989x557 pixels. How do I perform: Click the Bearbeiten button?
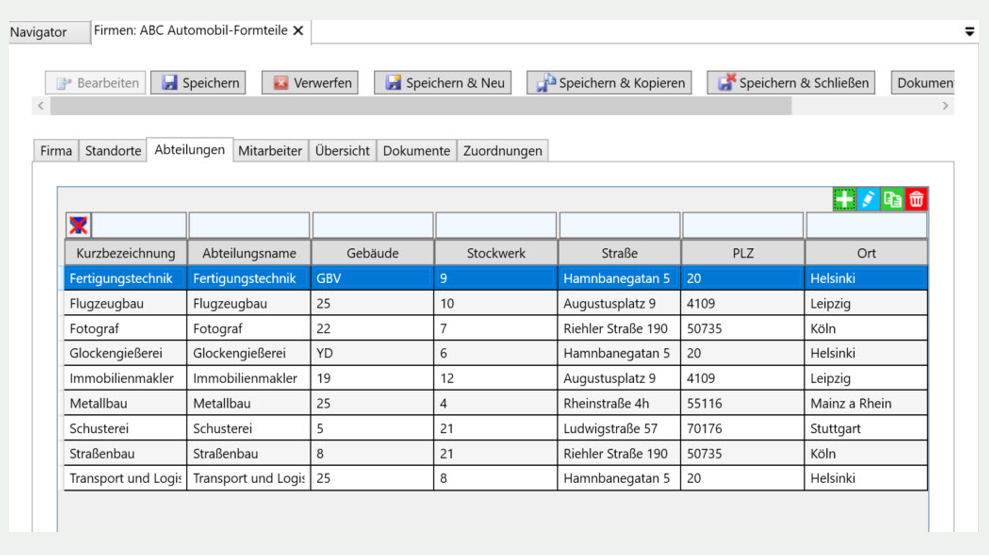click(95, 83)
